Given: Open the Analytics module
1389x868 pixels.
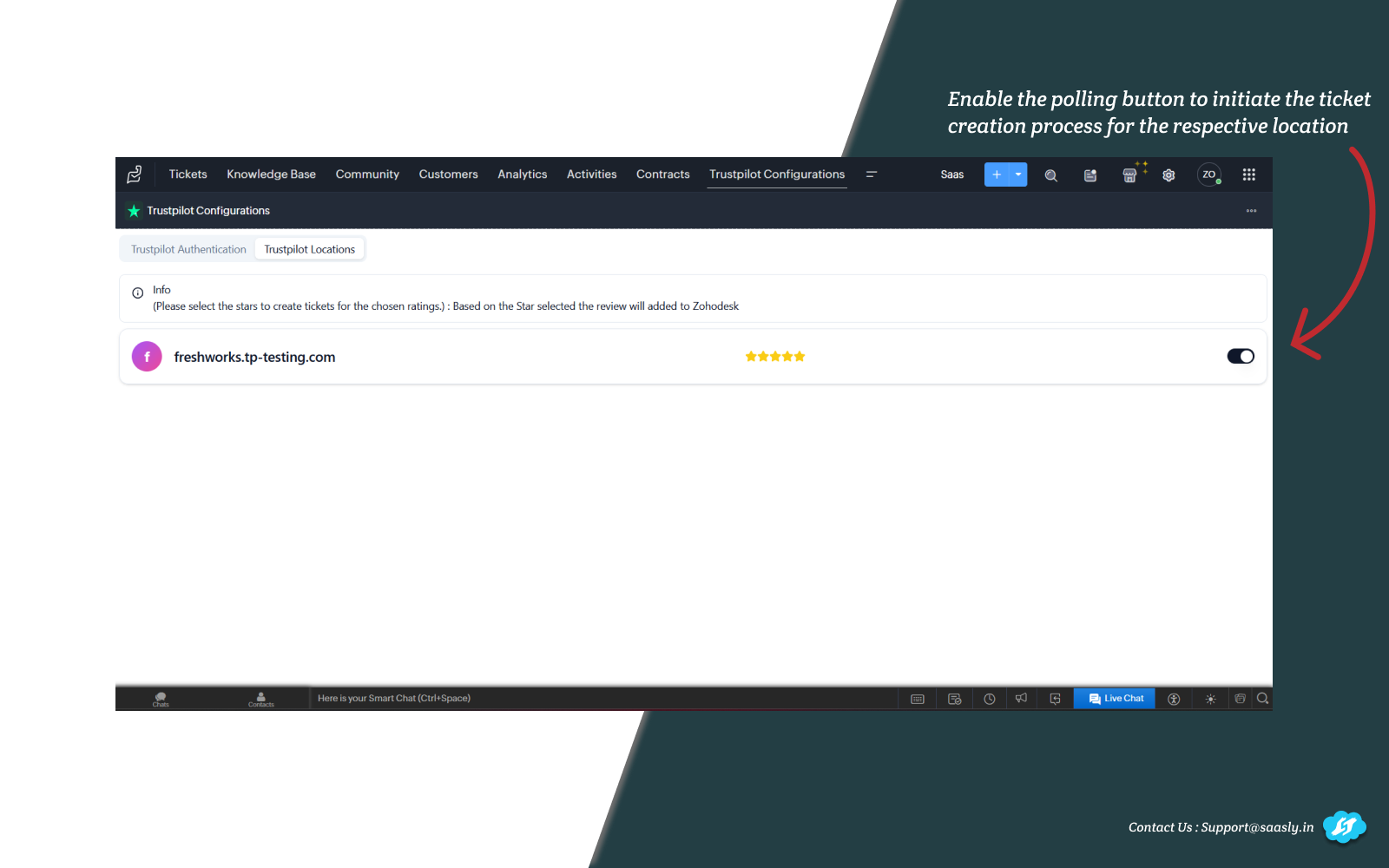Looking at the screenshot, I should pos(522,174).
